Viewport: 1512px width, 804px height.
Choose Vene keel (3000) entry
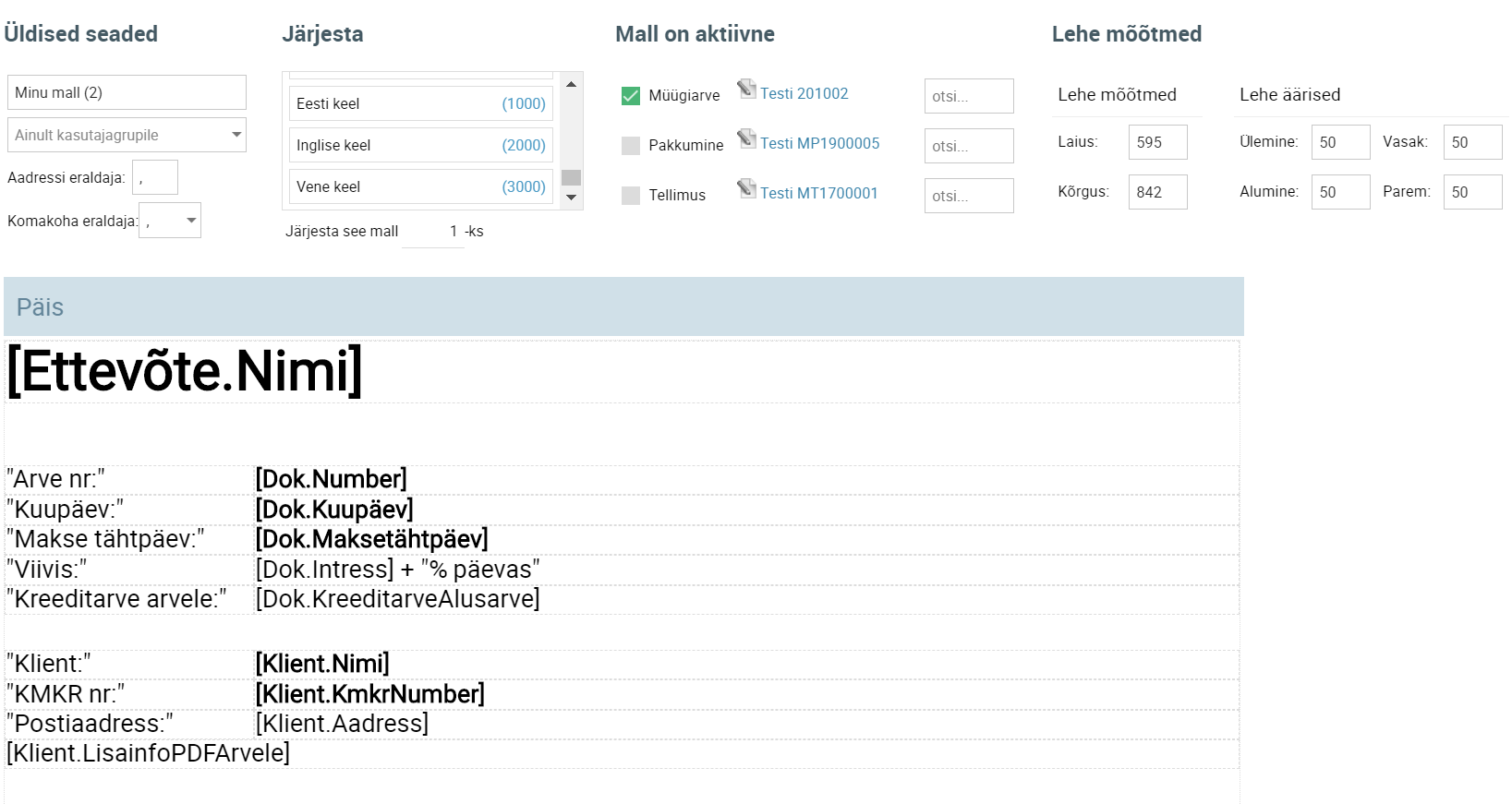click(x=420, y=186)
